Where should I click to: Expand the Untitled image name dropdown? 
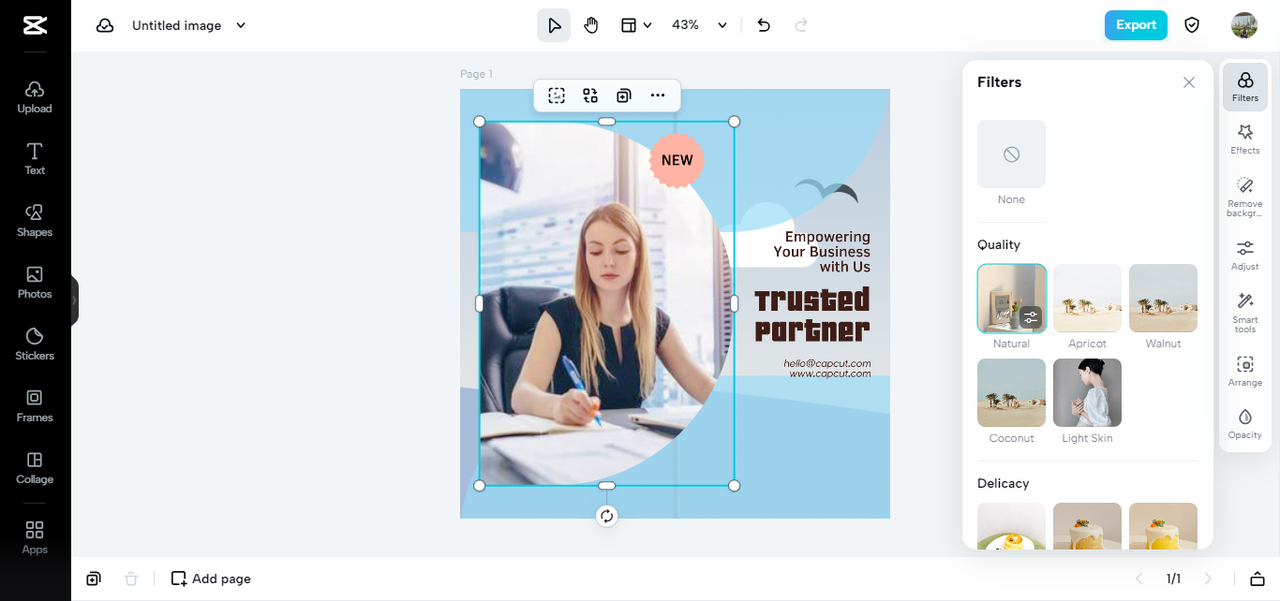(241, 26)
